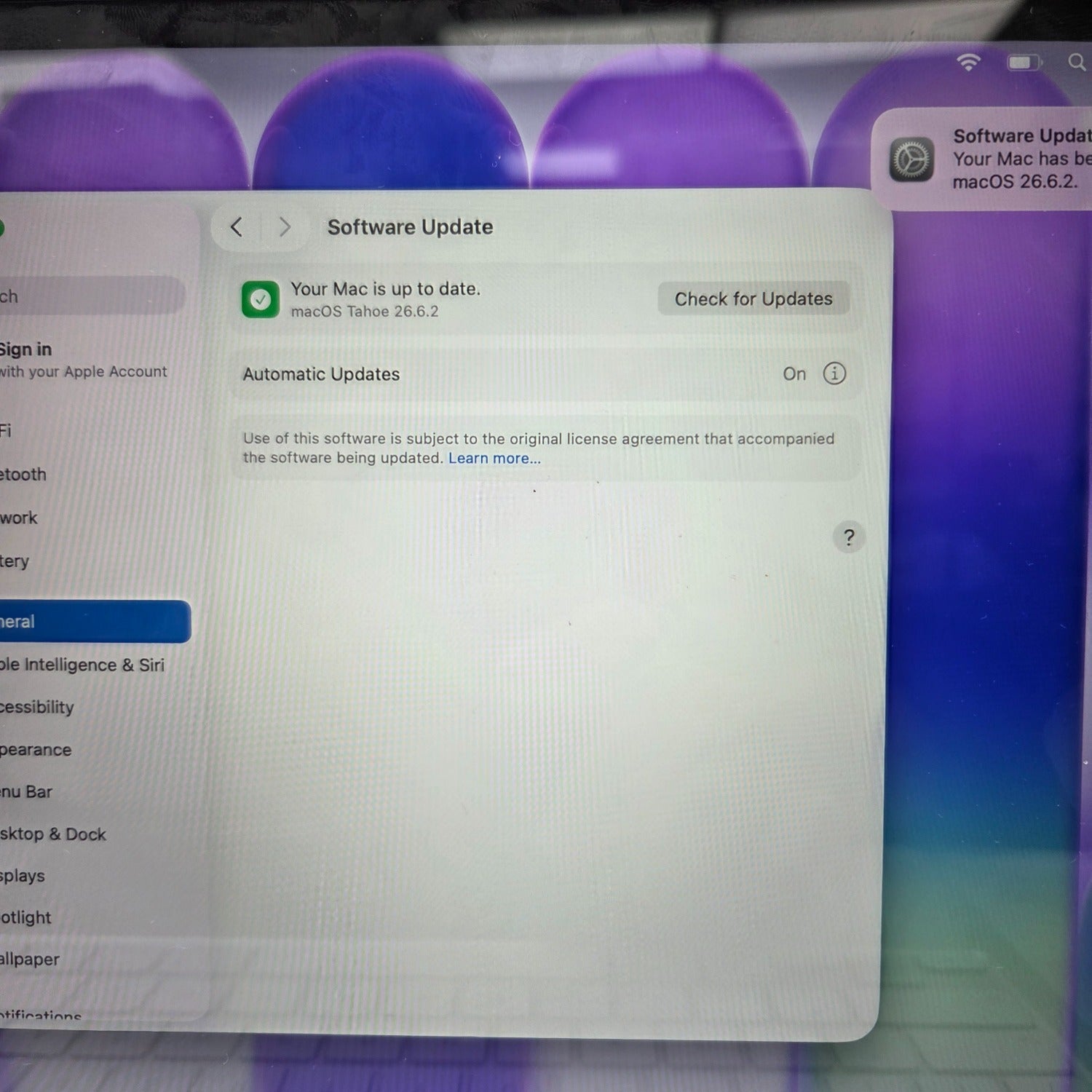Open the help question mark button

849,538
